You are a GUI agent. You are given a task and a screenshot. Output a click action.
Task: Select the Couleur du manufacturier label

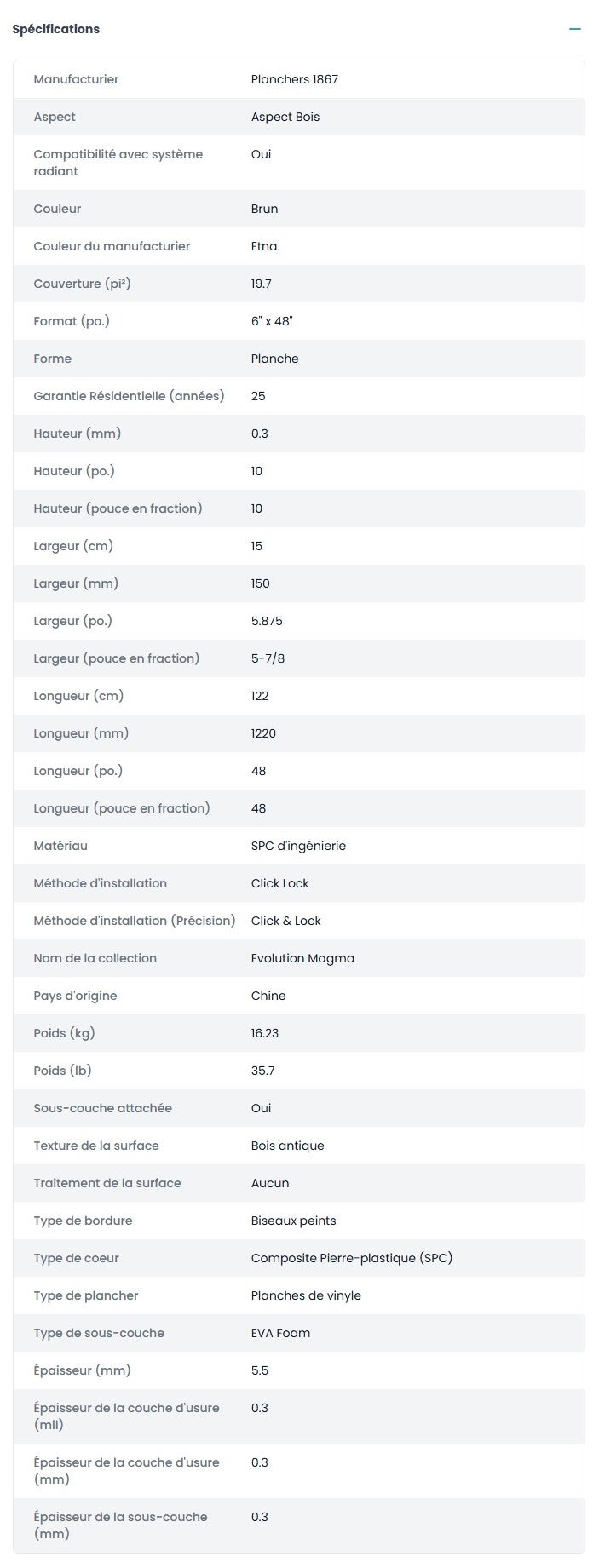[x=112, y=246]
